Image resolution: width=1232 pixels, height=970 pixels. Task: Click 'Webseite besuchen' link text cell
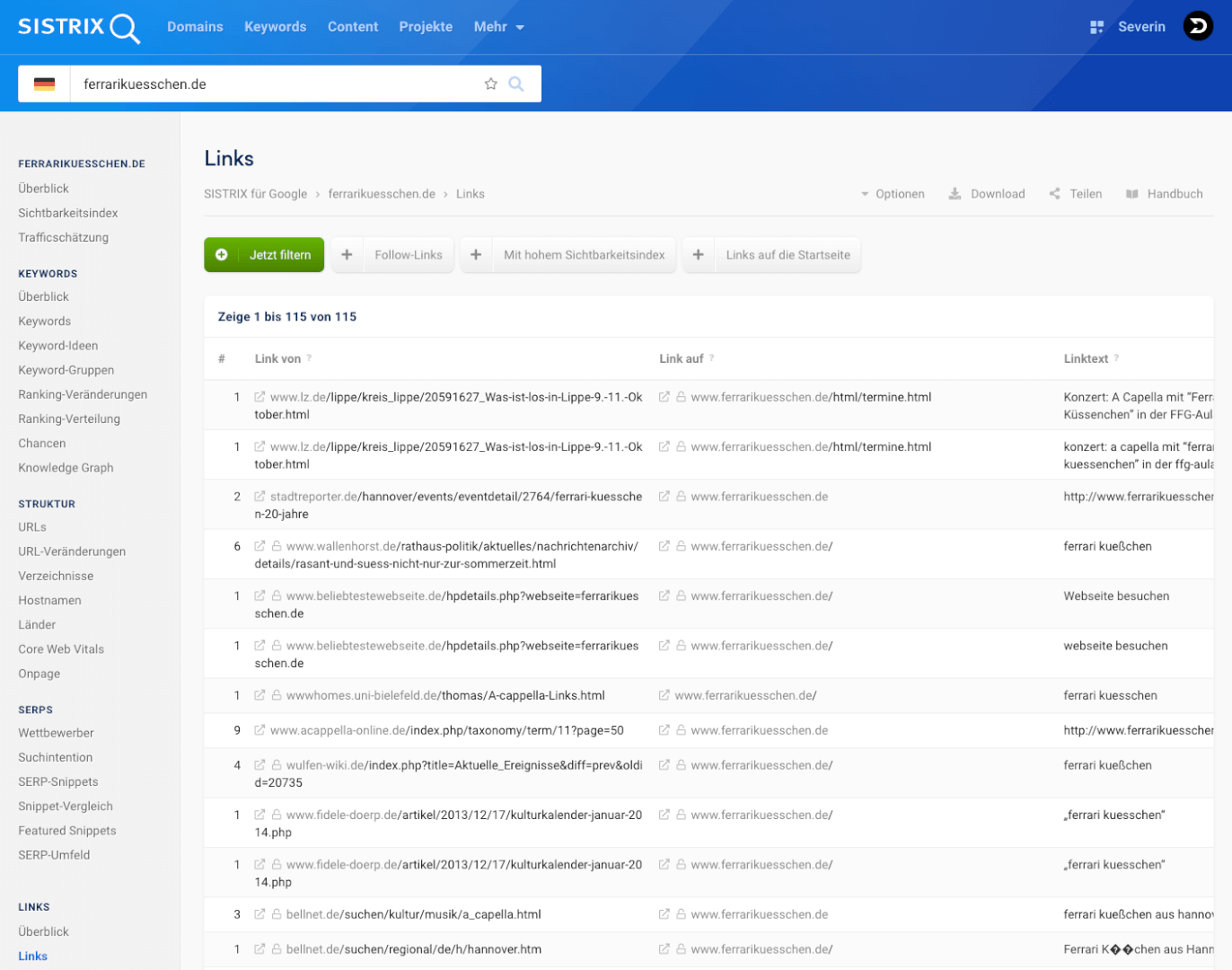pyautogui.click(x=1116, y=596)
